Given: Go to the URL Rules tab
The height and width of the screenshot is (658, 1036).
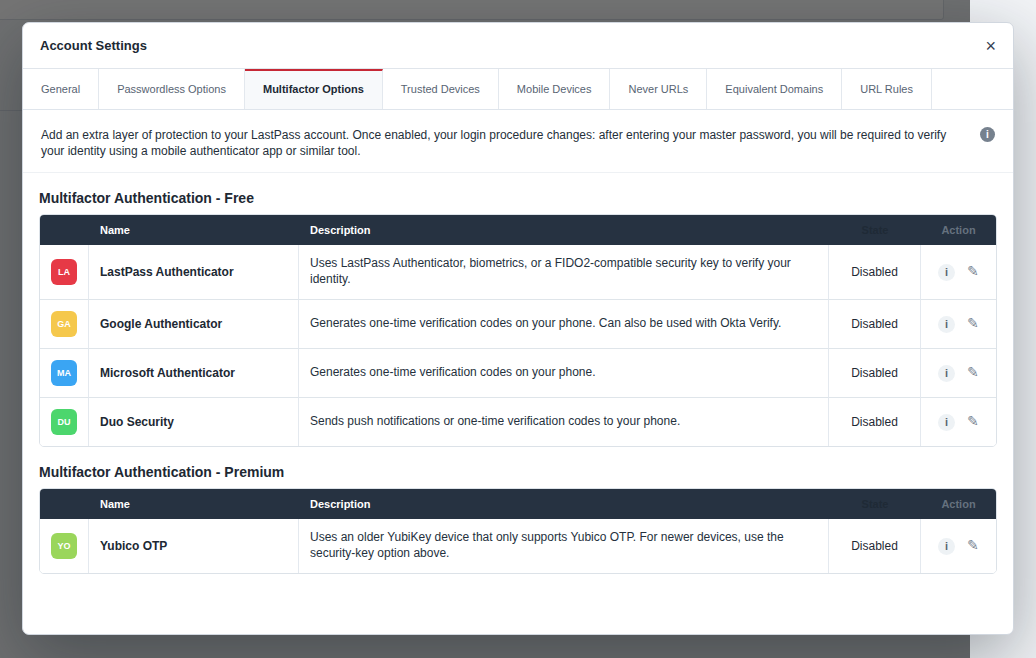Looking at the screenshot, I should coord(887,89).
